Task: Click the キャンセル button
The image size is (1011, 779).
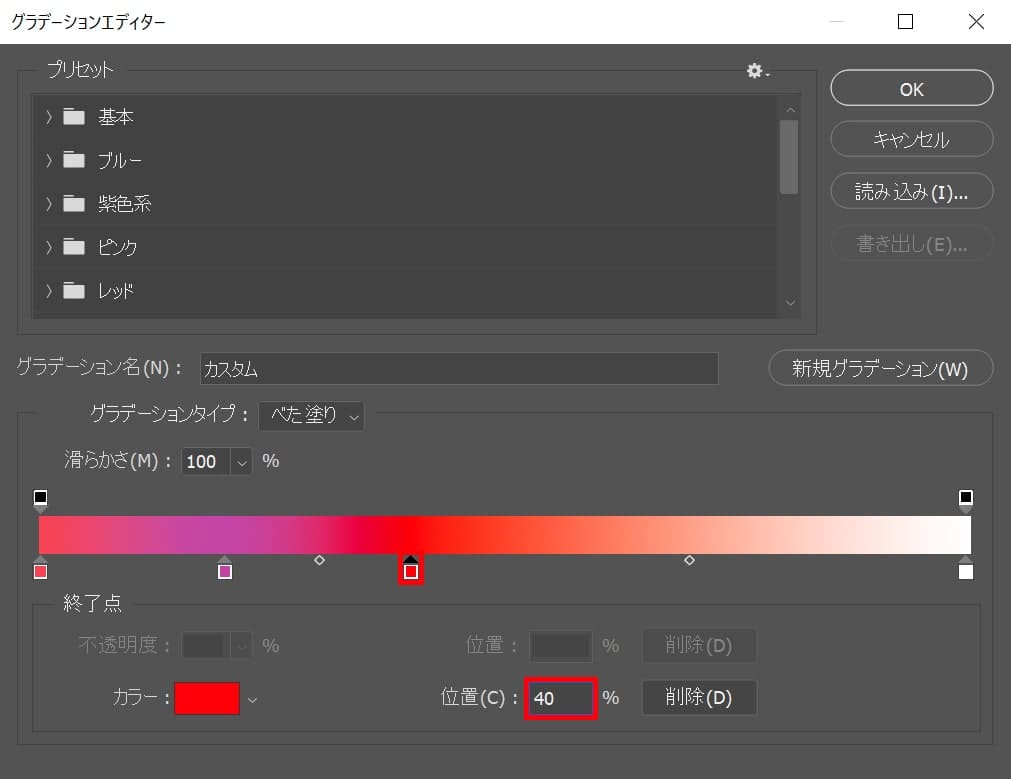Action: (x=912, y=139)
